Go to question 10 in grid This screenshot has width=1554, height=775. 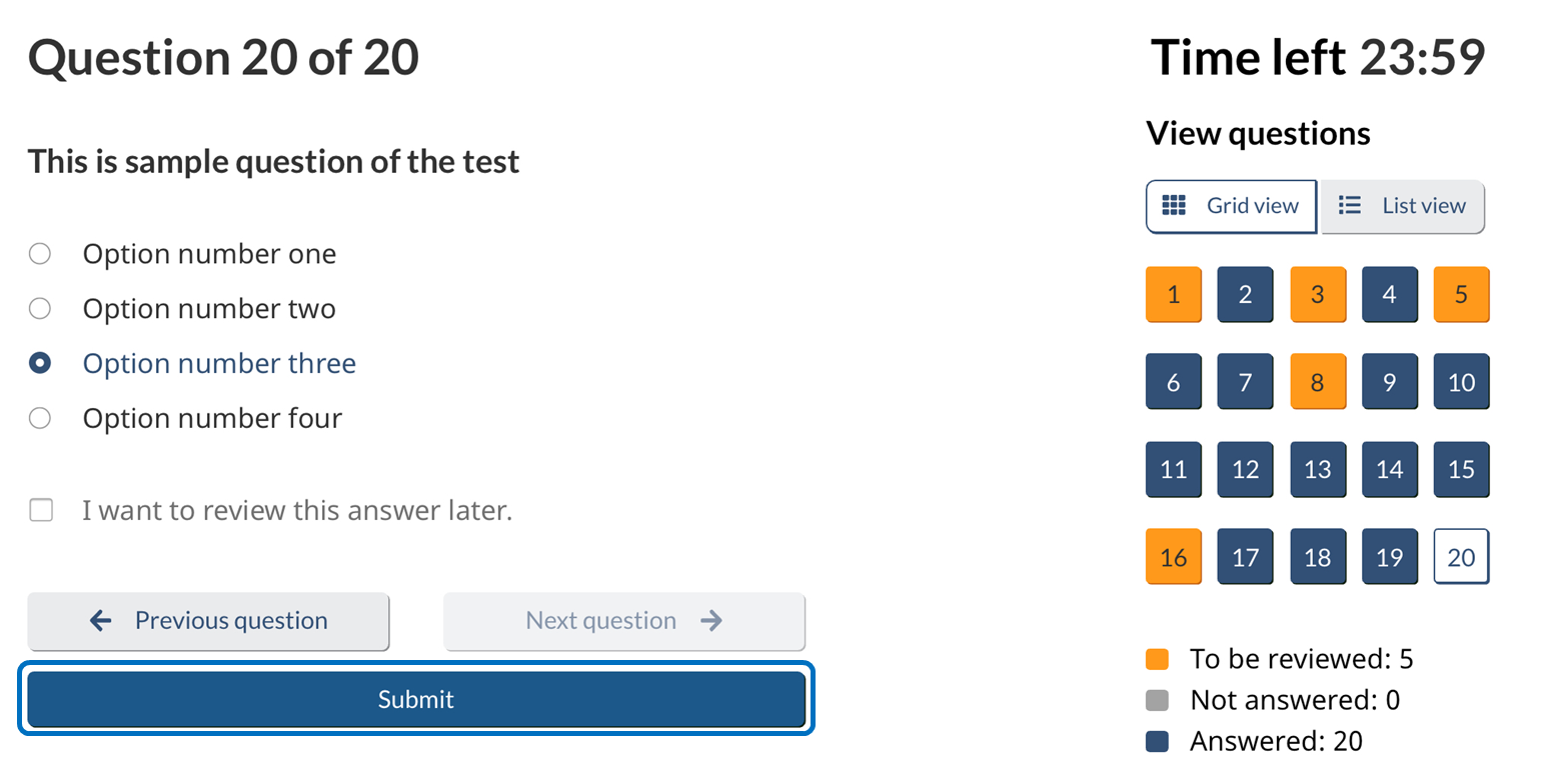pyautogui.click(x=1461, y=382)
